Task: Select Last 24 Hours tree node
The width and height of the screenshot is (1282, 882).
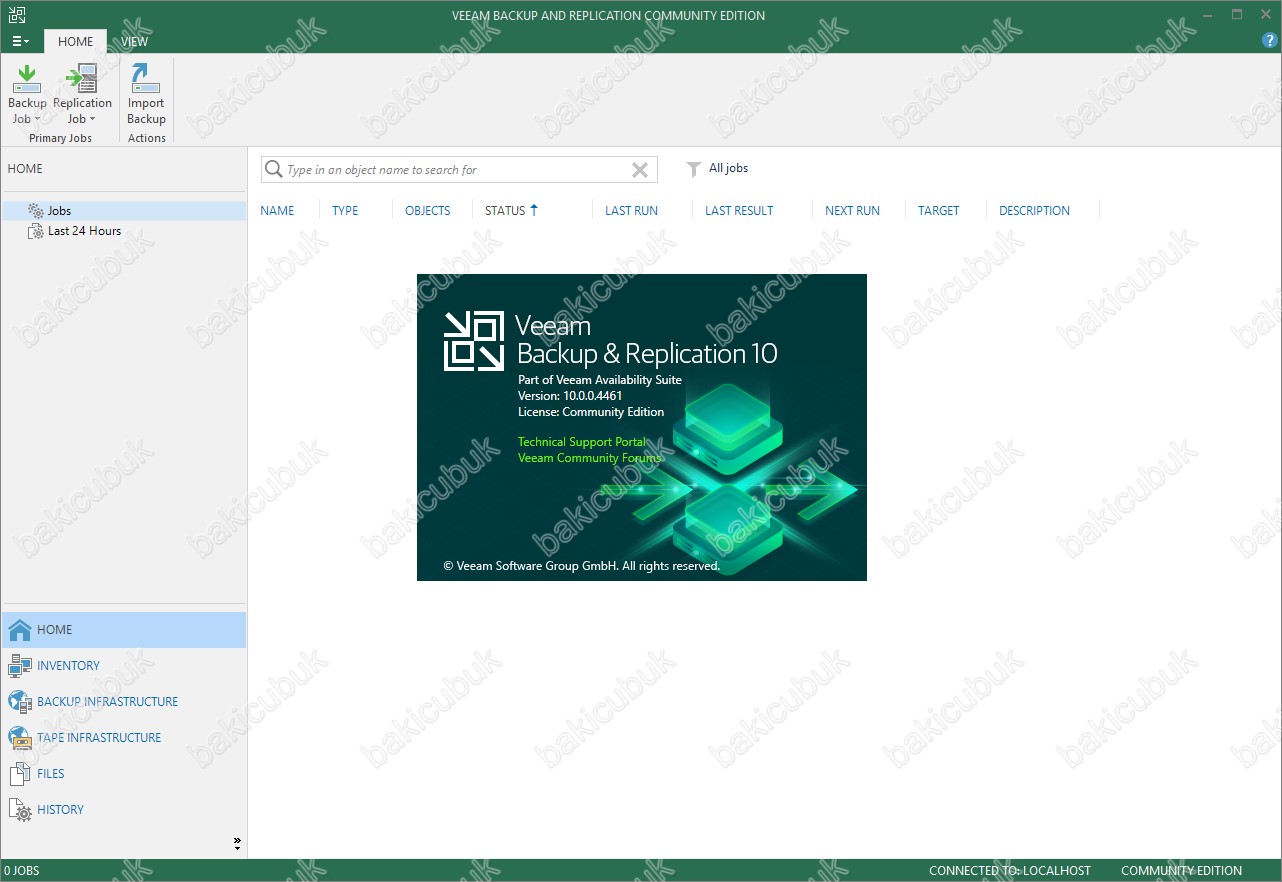Action: point(84,231)
